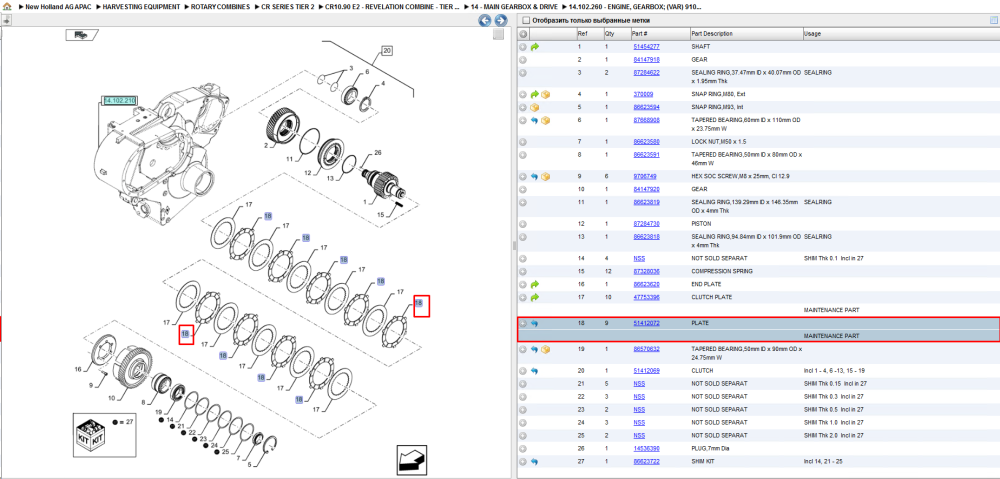This screenshot has height=479, width=1000.
Task: Click small square toggle at diagram top right
Action: tap(499, 35)
